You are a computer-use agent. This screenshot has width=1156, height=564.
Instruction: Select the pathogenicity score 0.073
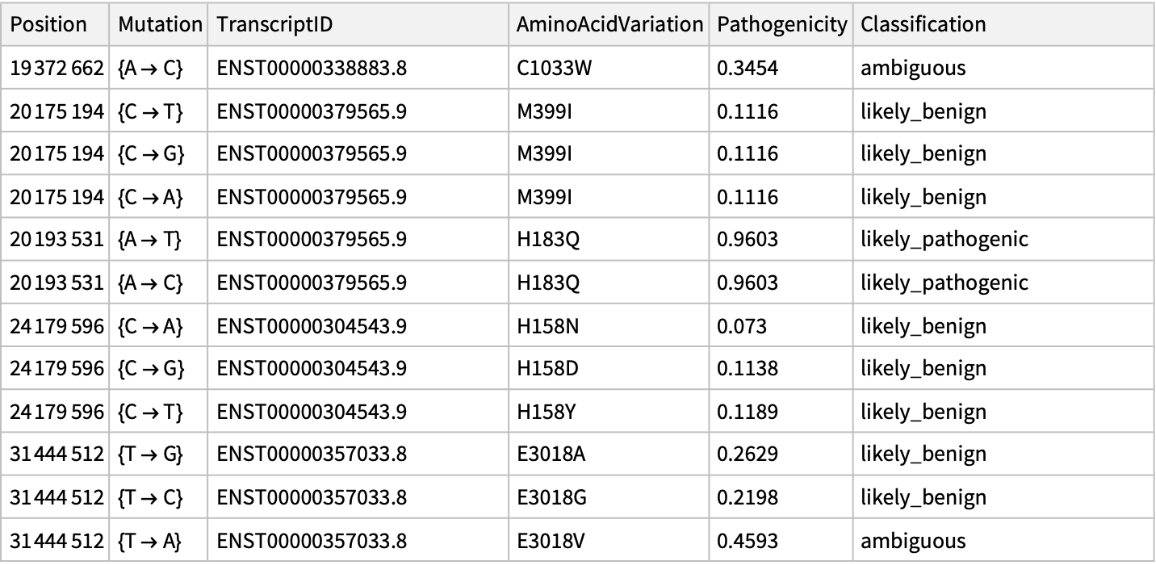(x=739, y=326)
